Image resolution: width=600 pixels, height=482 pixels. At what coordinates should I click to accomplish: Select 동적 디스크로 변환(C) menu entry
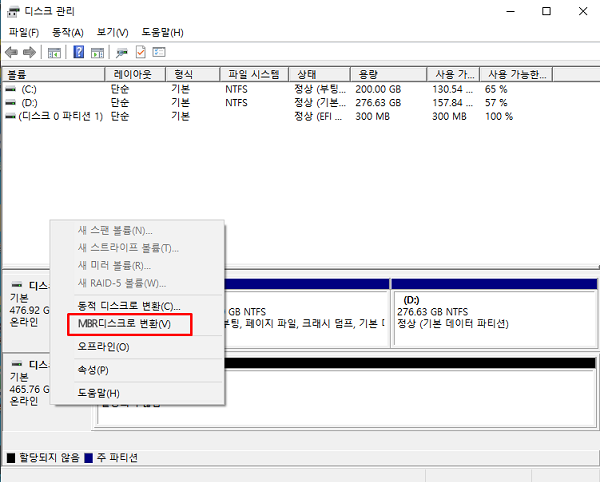129,305
